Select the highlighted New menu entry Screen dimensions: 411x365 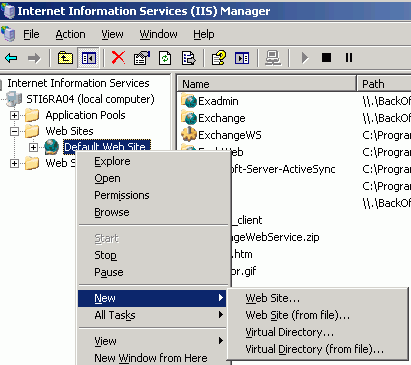[152, 298]
